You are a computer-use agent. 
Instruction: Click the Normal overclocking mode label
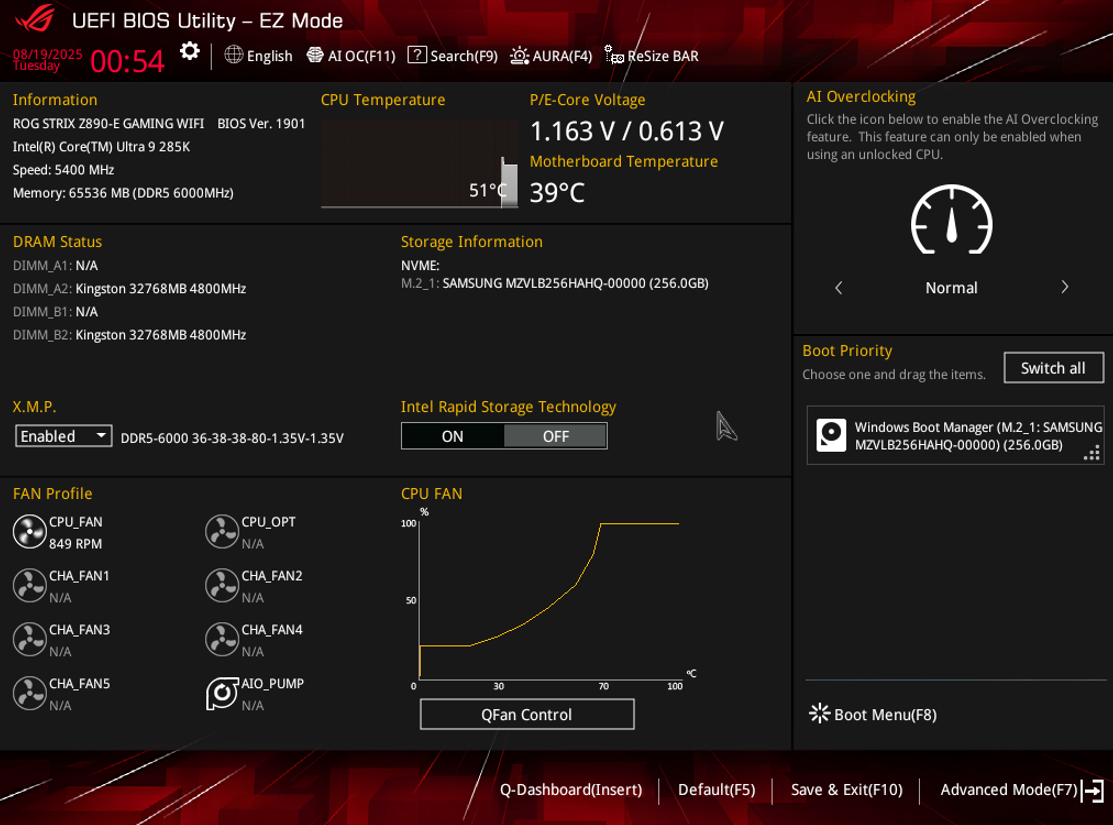click(951, 288)
